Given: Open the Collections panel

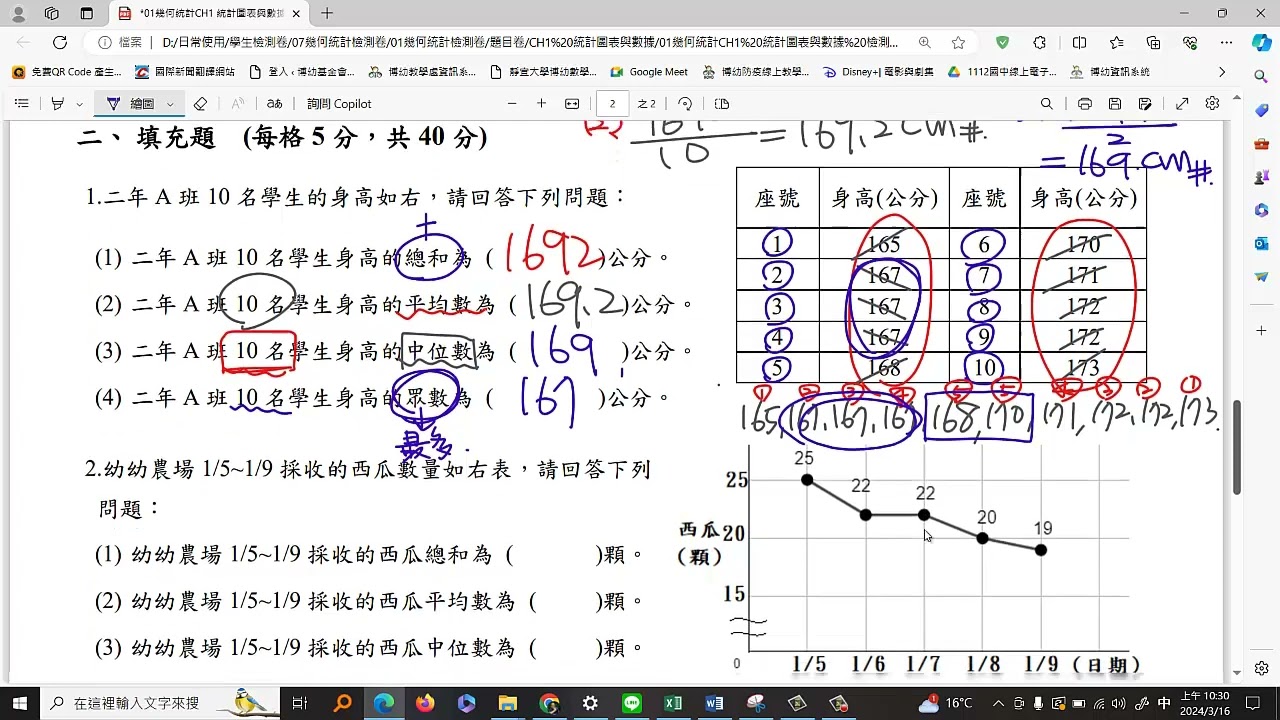Looking at the screenshot, I should click(1153, 43).
